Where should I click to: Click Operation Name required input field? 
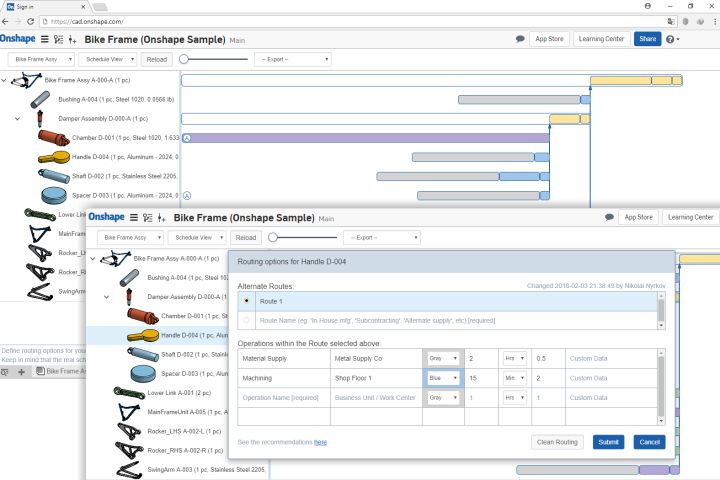tap(284, 398)
